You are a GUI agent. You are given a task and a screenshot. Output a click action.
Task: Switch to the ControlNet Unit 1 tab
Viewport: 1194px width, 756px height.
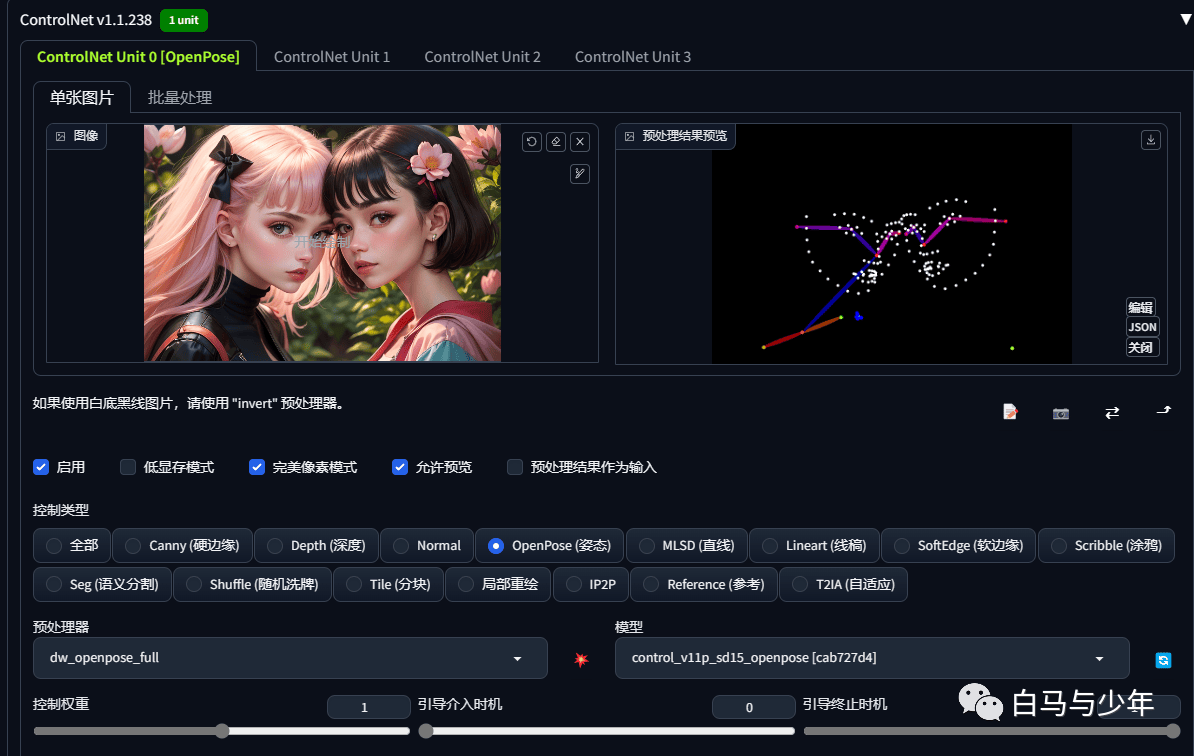click(332, 57)
